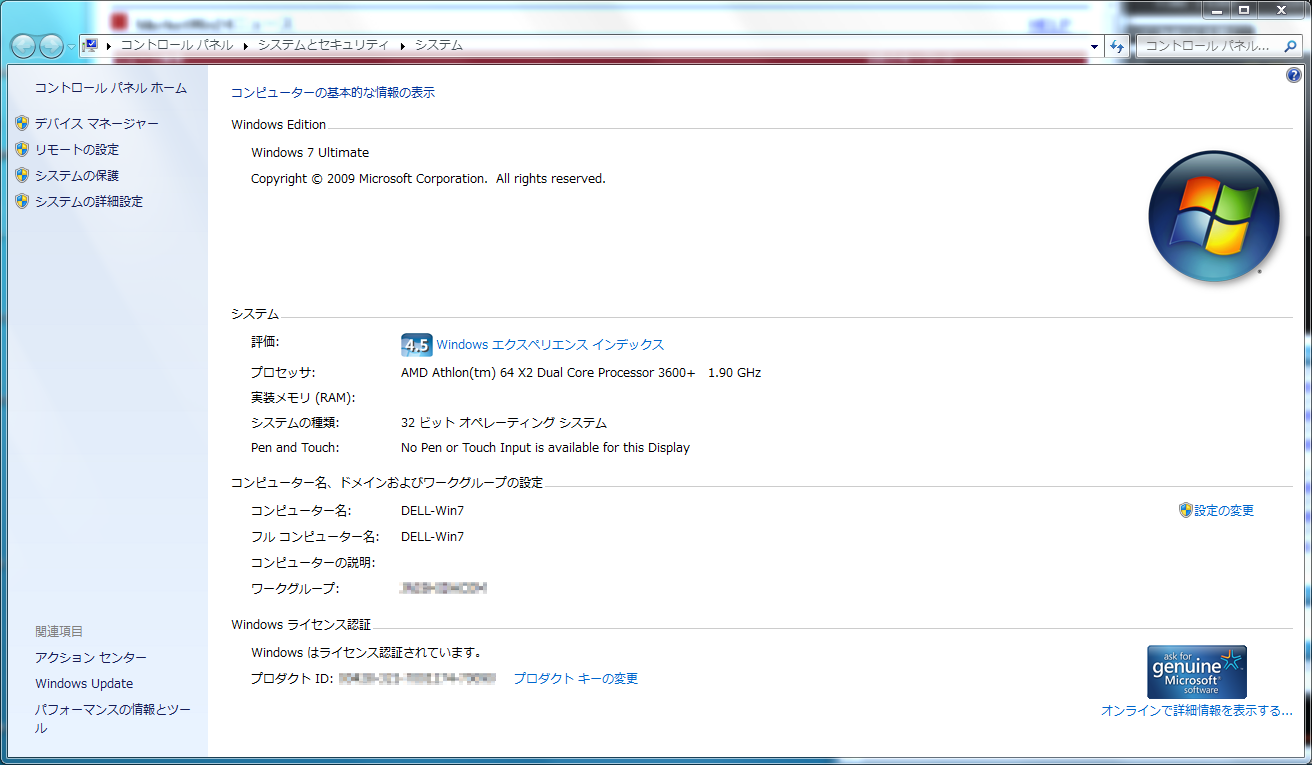1312x765 pixels.
Task: Click shield icon beside 設定の変更
Action: point(1186,510)
